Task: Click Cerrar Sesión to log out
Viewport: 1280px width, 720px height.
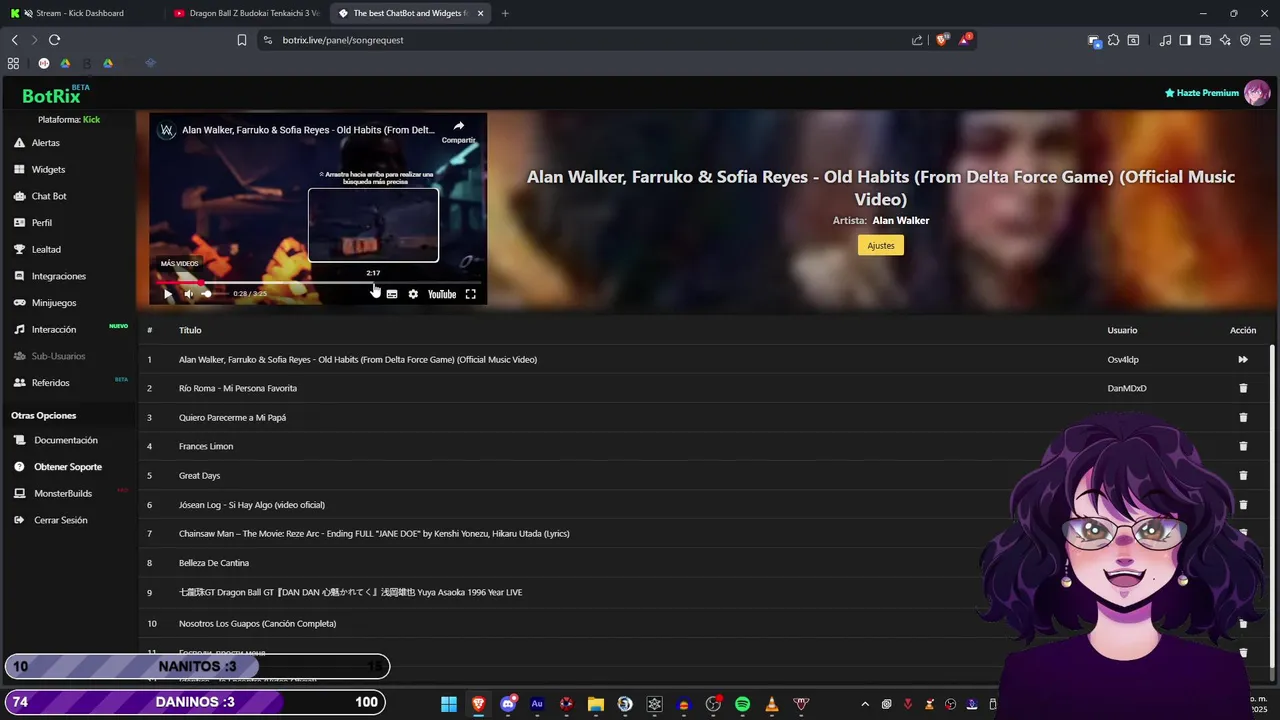Action: [x=61, y=520]
